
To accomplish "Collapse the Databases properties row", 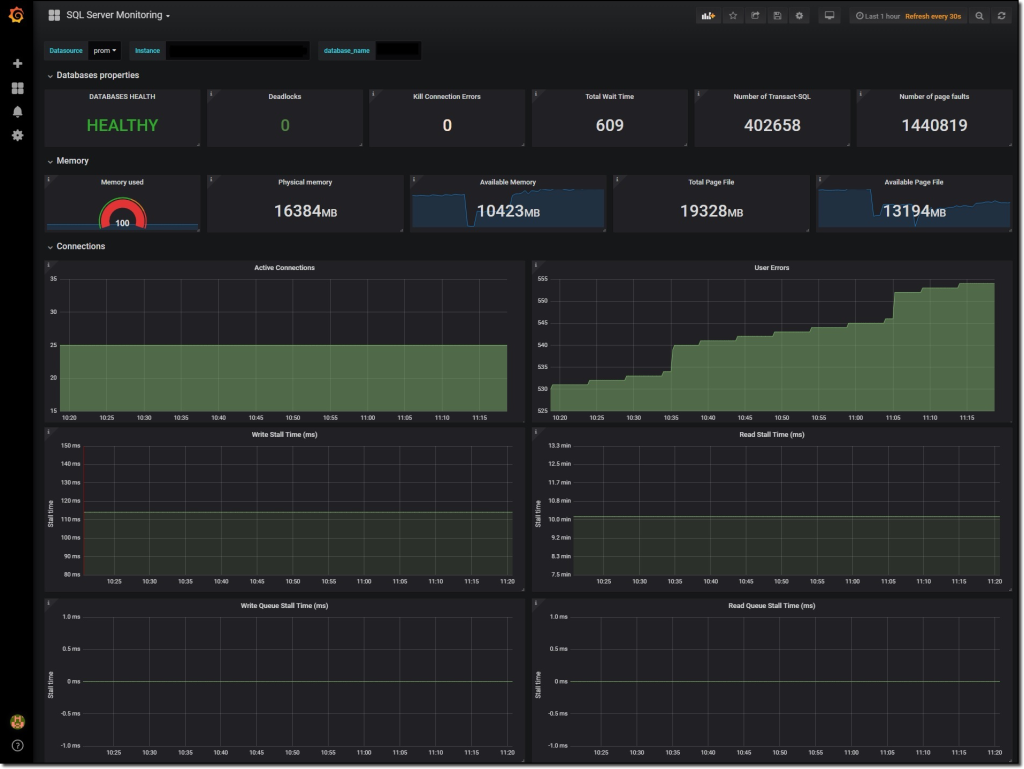I will (x=95, y=75).
